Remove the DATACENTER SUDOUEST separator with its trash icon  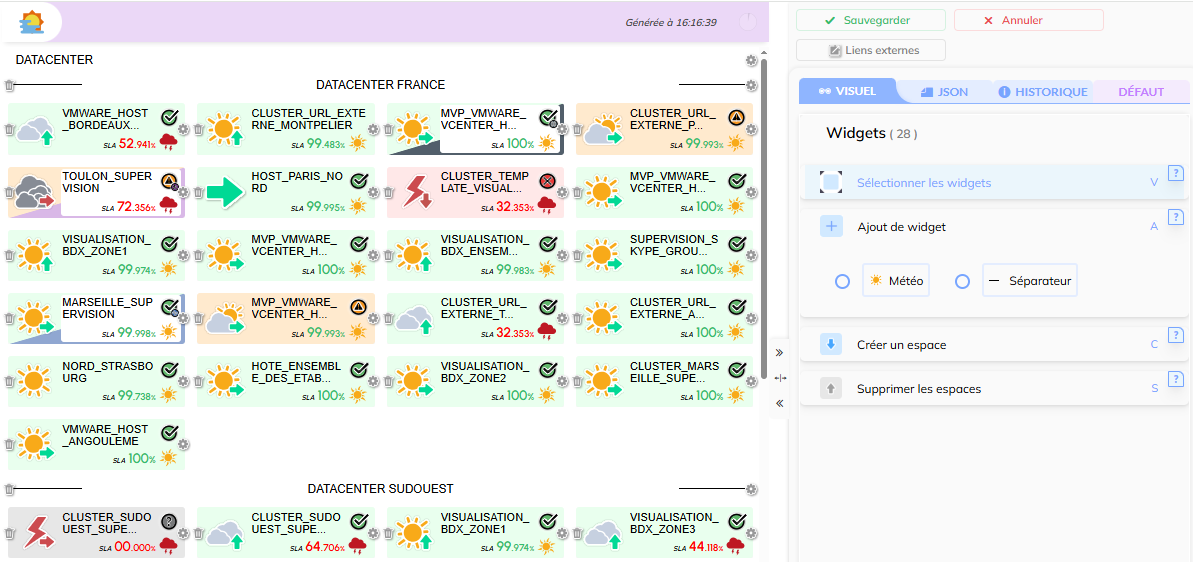10,489
